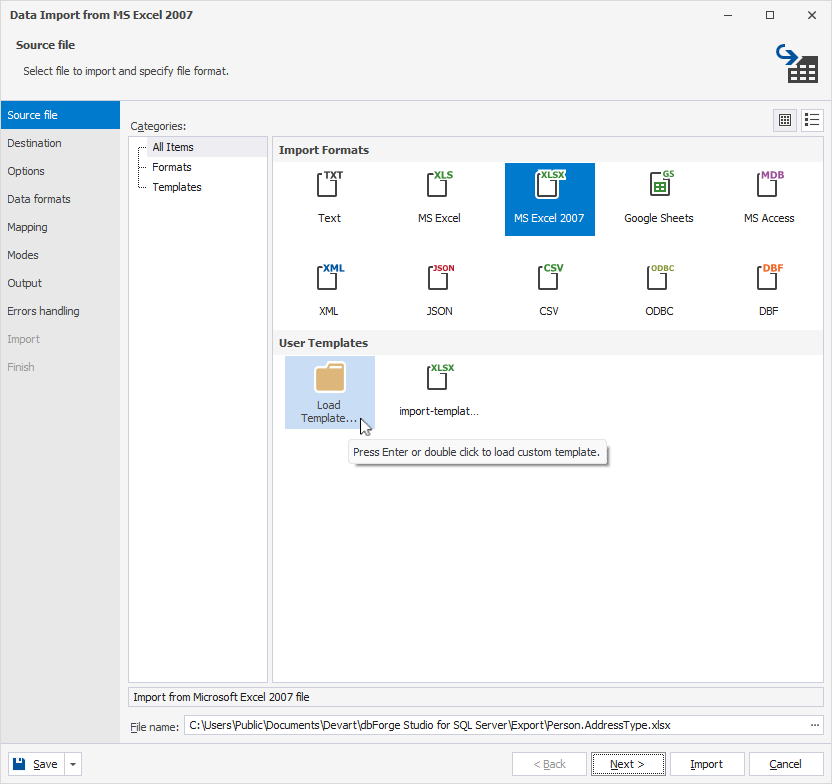Choose the MS Excel XLS format
Viewport: 832px width, 784px height.
439,198
